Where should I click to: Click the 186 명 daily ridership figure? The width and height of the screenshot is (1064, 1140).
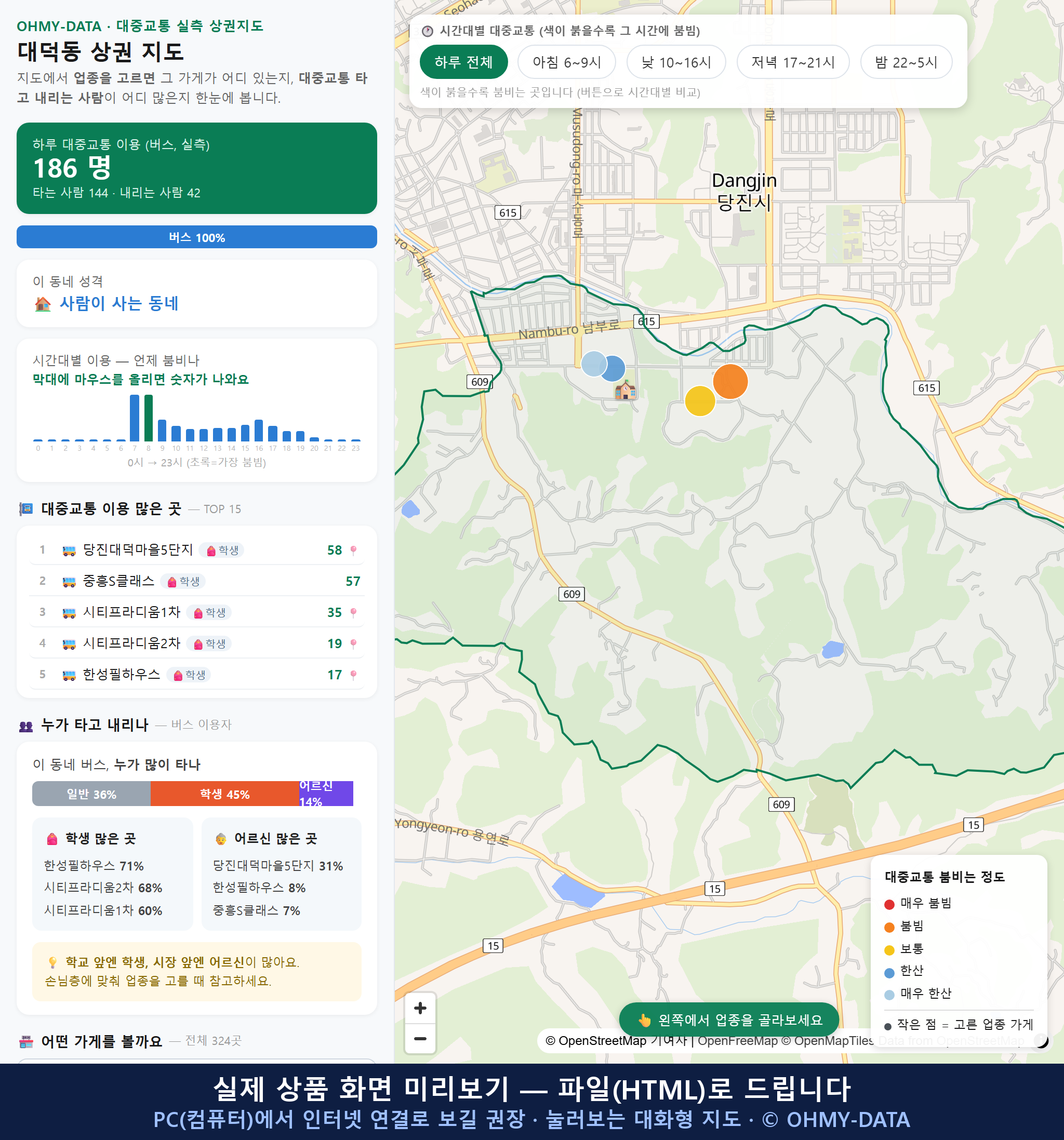click(73, 169)
